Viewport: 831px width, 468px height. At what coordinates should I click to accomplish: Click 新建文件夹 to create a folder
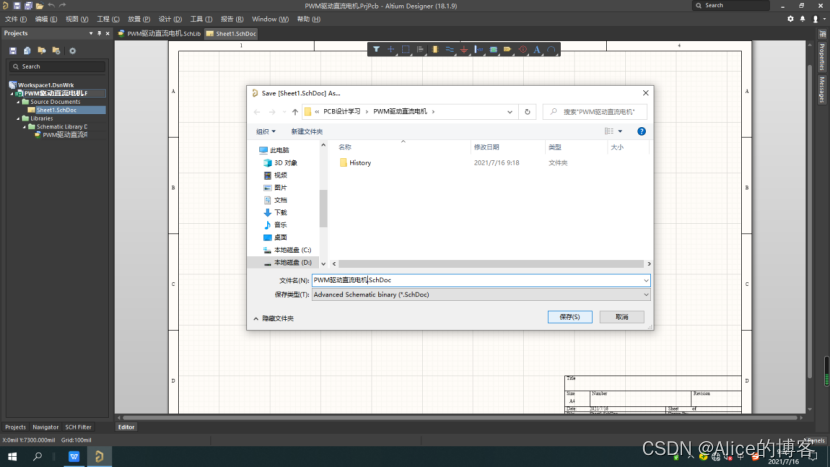coord(307,131)
